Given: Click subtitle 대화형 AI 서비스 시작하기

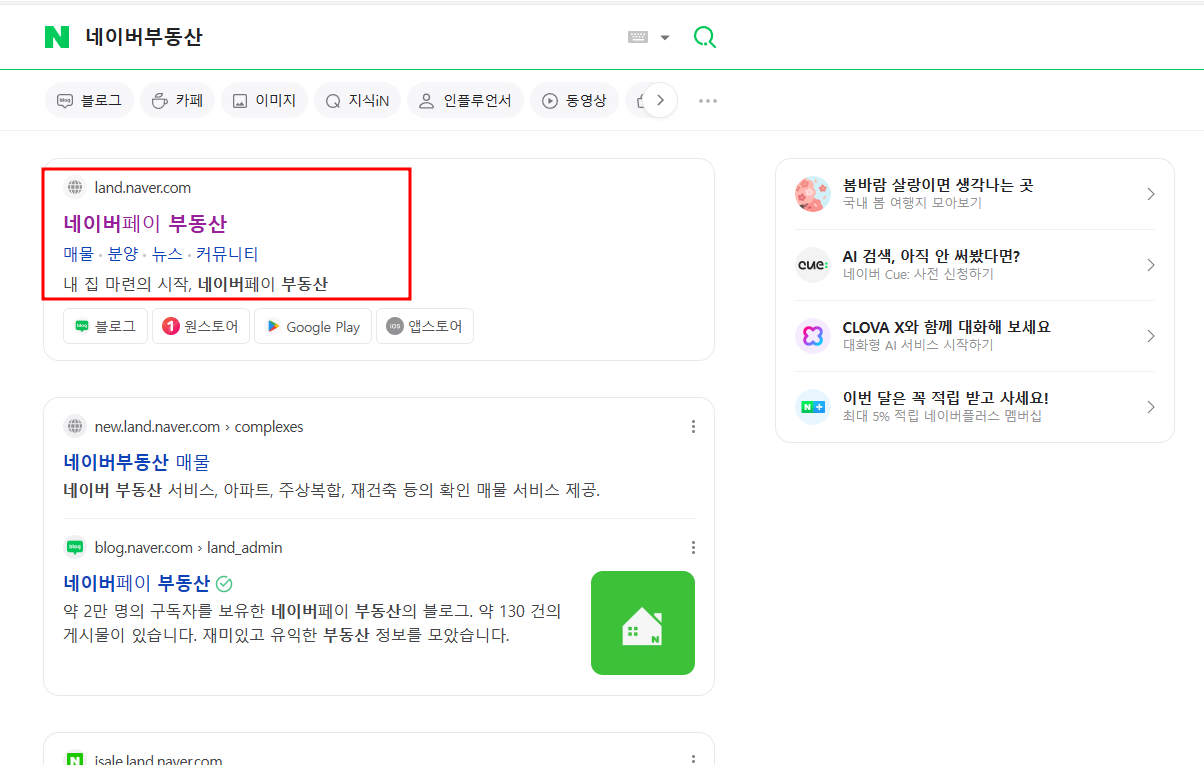Looking at the screenshot, I should click(x=918, y=345).
